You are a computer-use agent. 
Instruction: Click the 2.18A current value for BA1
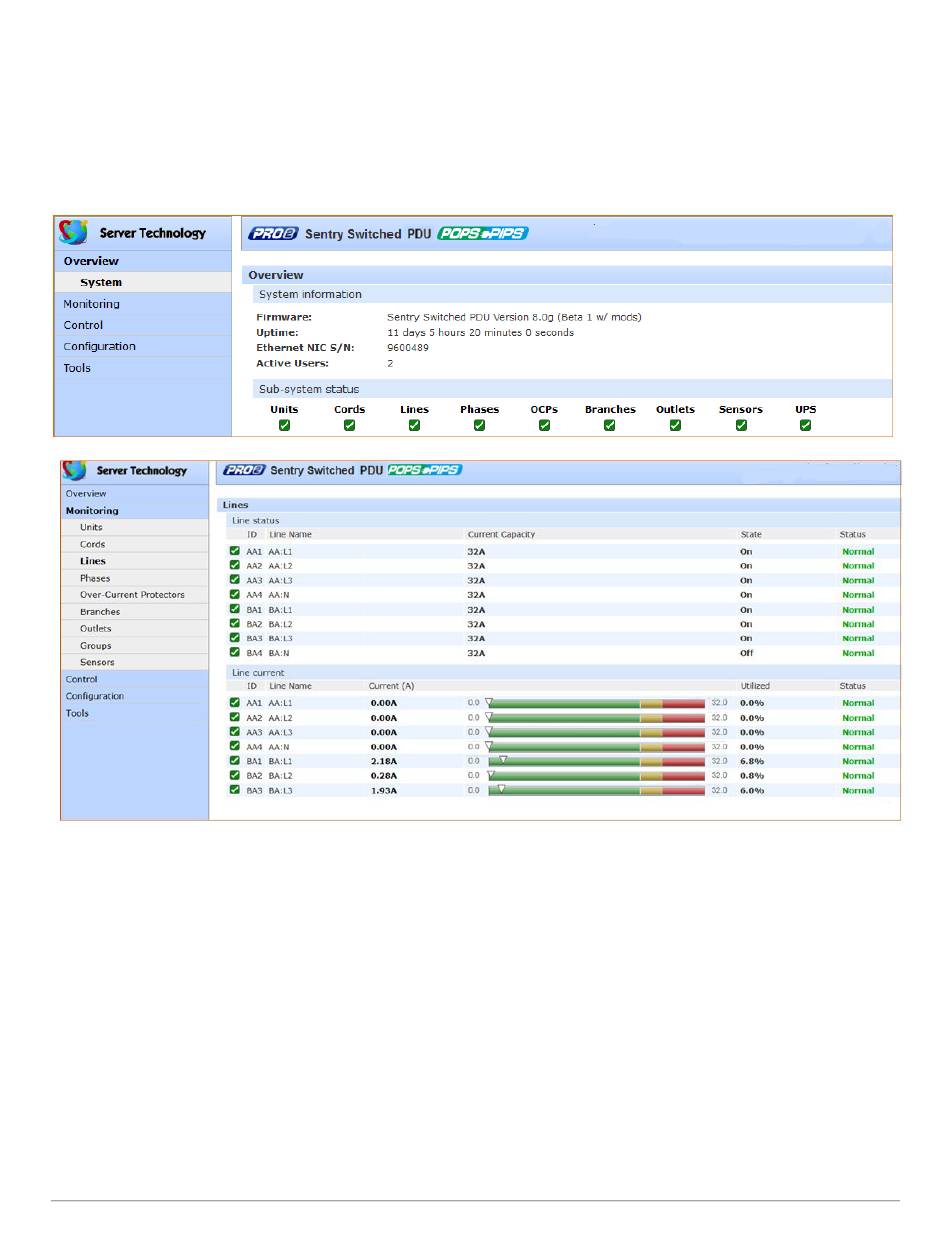(x=384, y=761)
